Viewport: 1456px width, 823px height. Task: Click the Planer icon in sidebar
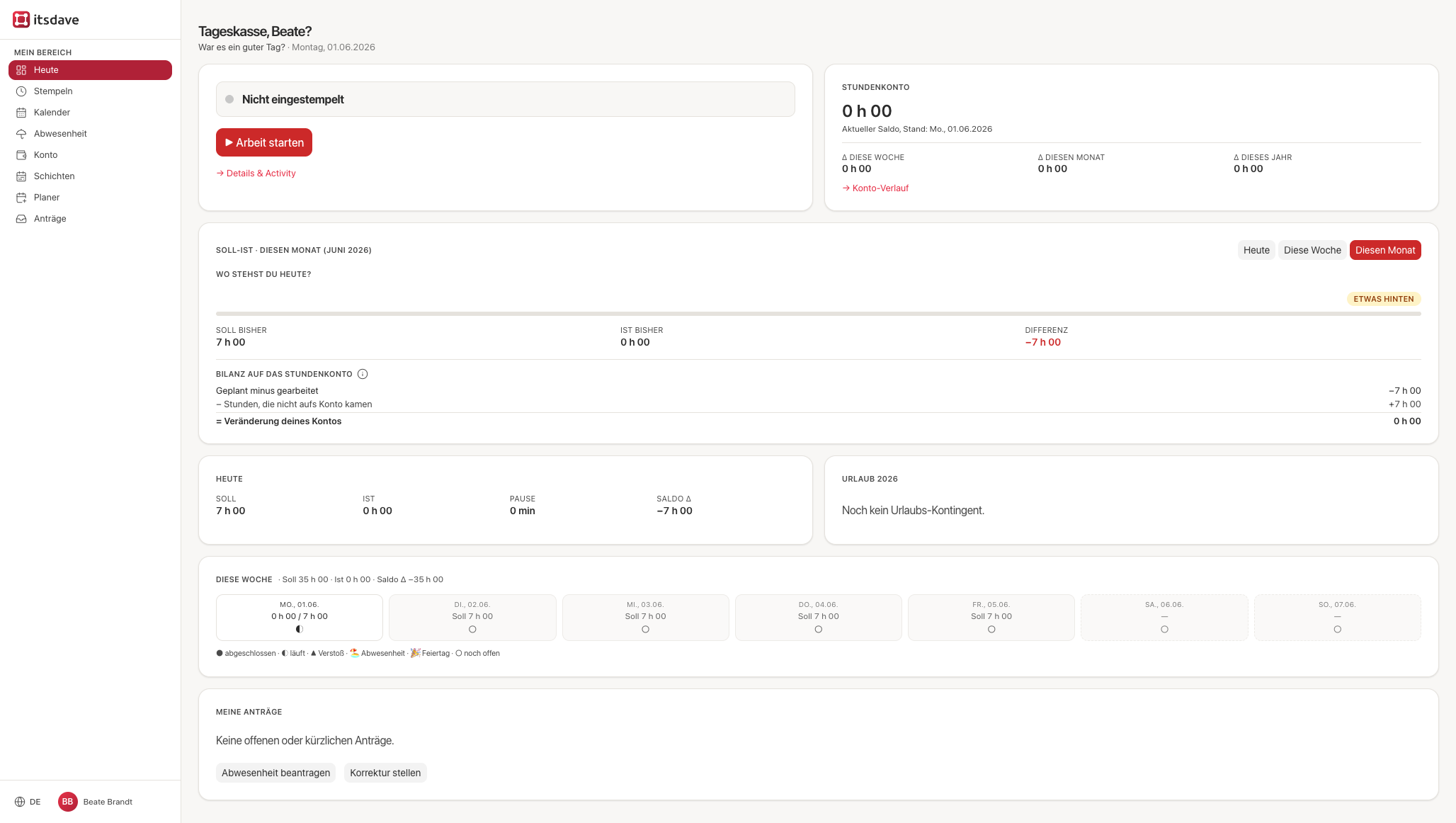tap(21, 198)
